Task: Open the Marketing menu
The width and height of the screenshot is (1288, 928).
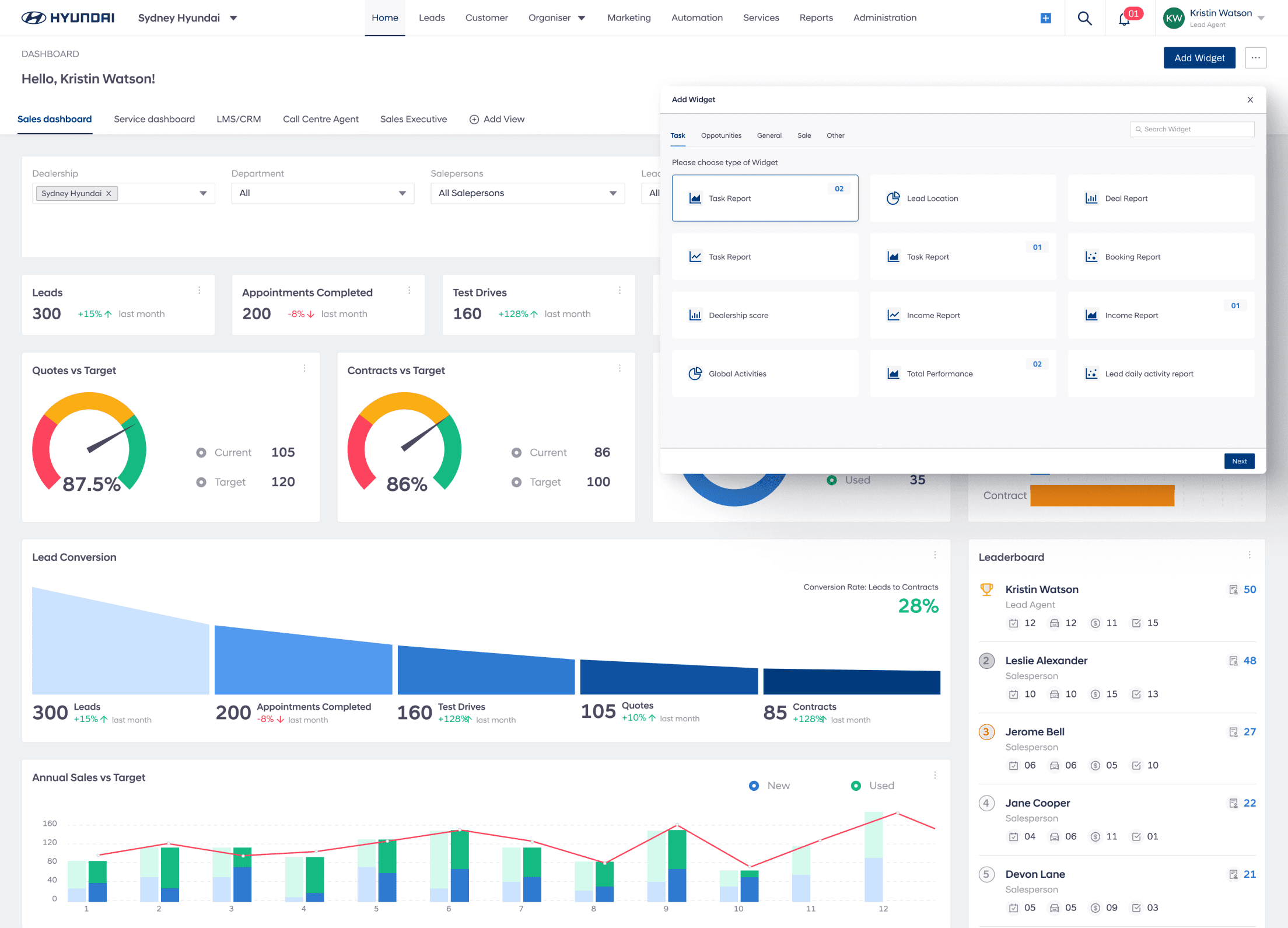Action: pyautogui.click(x=629, y=18)
